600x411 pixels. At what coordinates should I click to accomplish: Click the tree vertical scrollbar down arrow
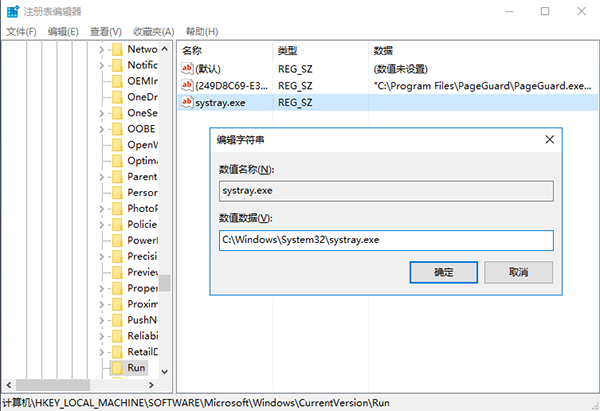[165, 372]
